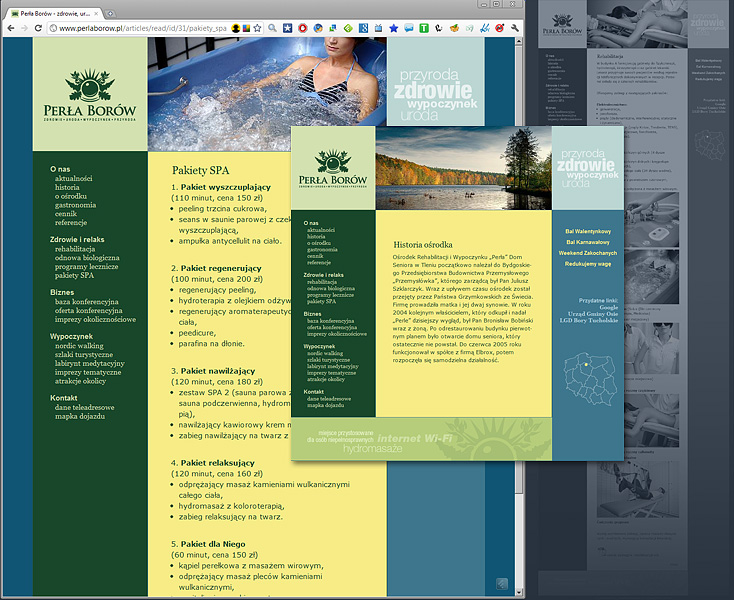The height and width of the screenshot is (600, 734).
Task: Click 'O nas' heading in browser sidebar
Action: [x=60, y=169]
